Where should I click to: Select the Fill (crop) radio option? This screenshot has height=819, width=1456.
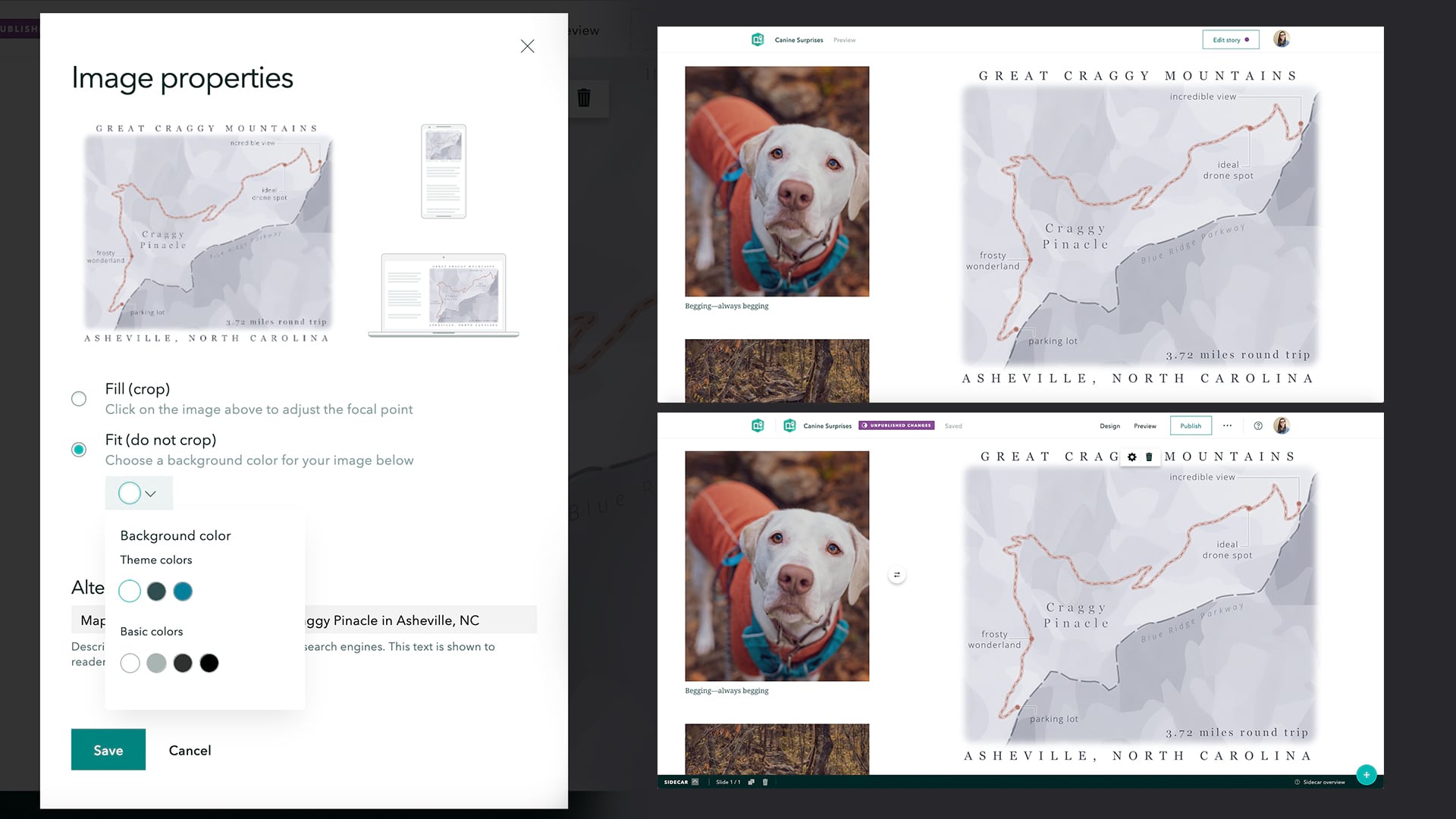pos(79,398)
